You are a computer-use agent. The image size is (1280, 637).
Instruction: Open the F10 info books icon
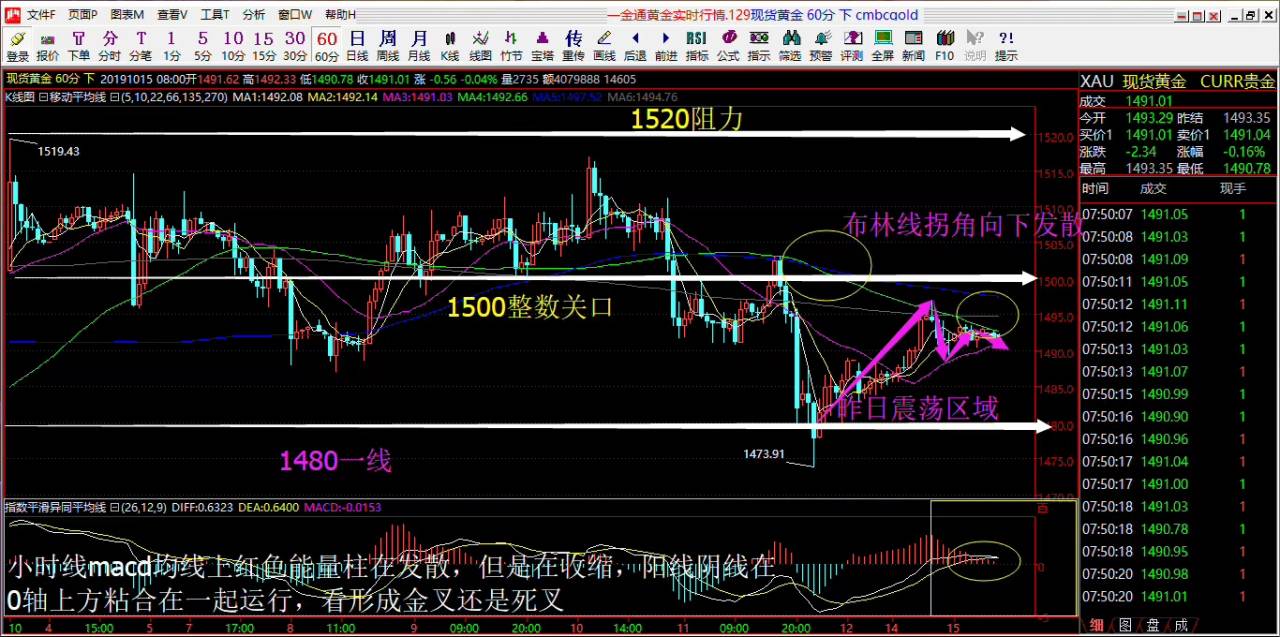coord(945,46)
